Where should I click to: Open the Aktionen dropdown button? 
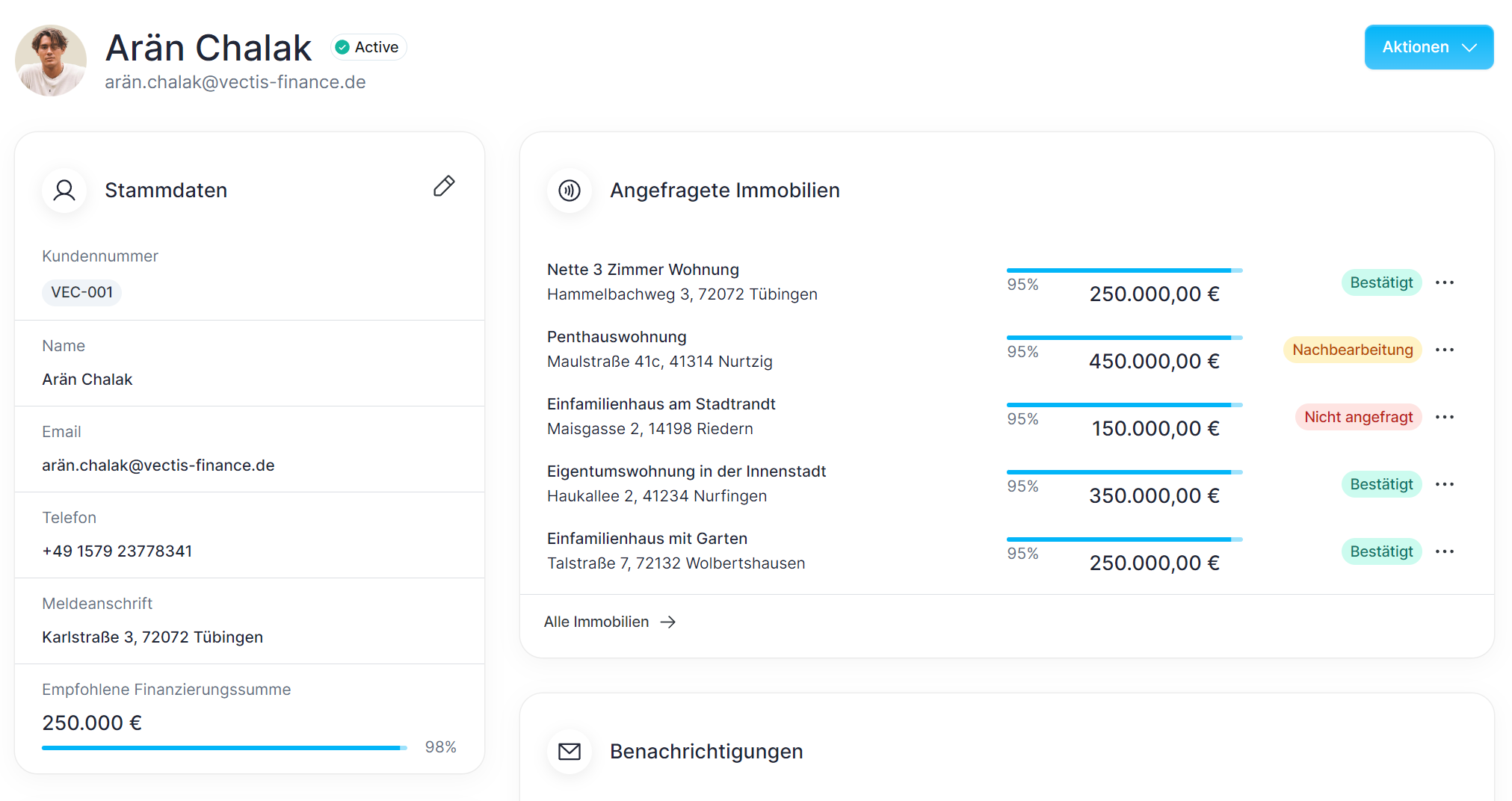[x=1429, y=47]
